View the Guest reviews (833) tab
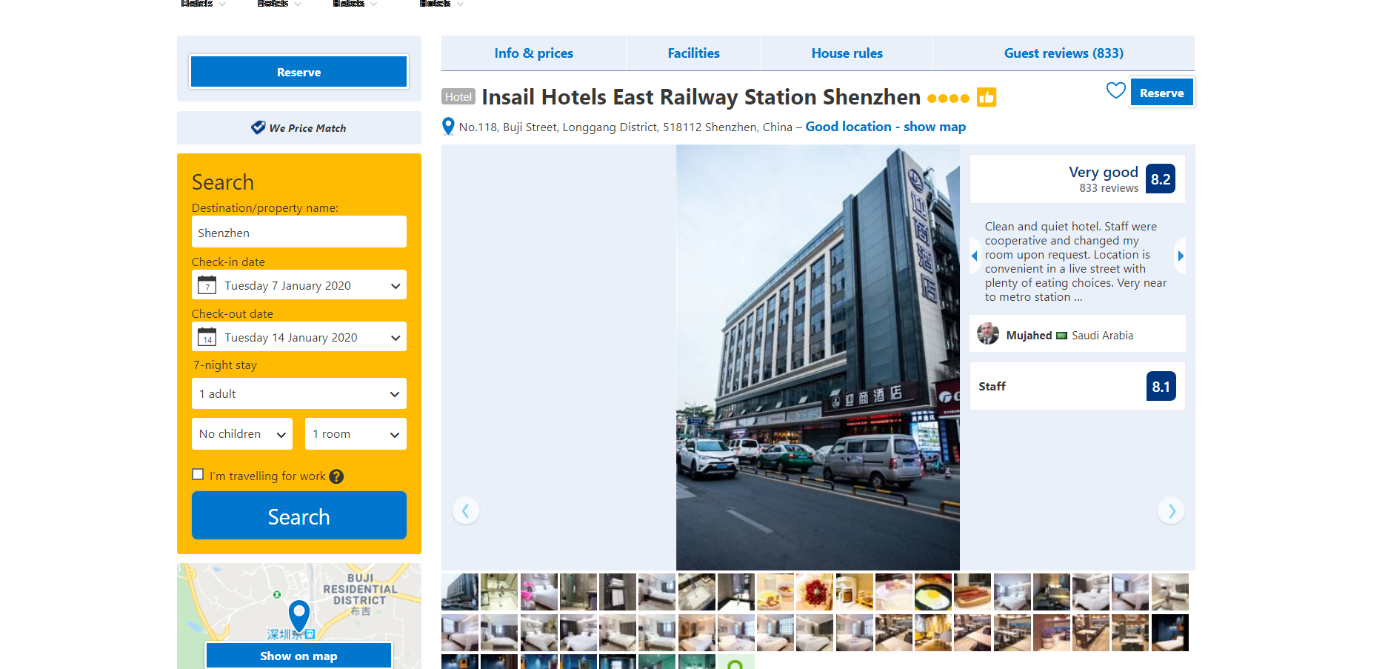 pyautogui.click(x=1064, y=53)
